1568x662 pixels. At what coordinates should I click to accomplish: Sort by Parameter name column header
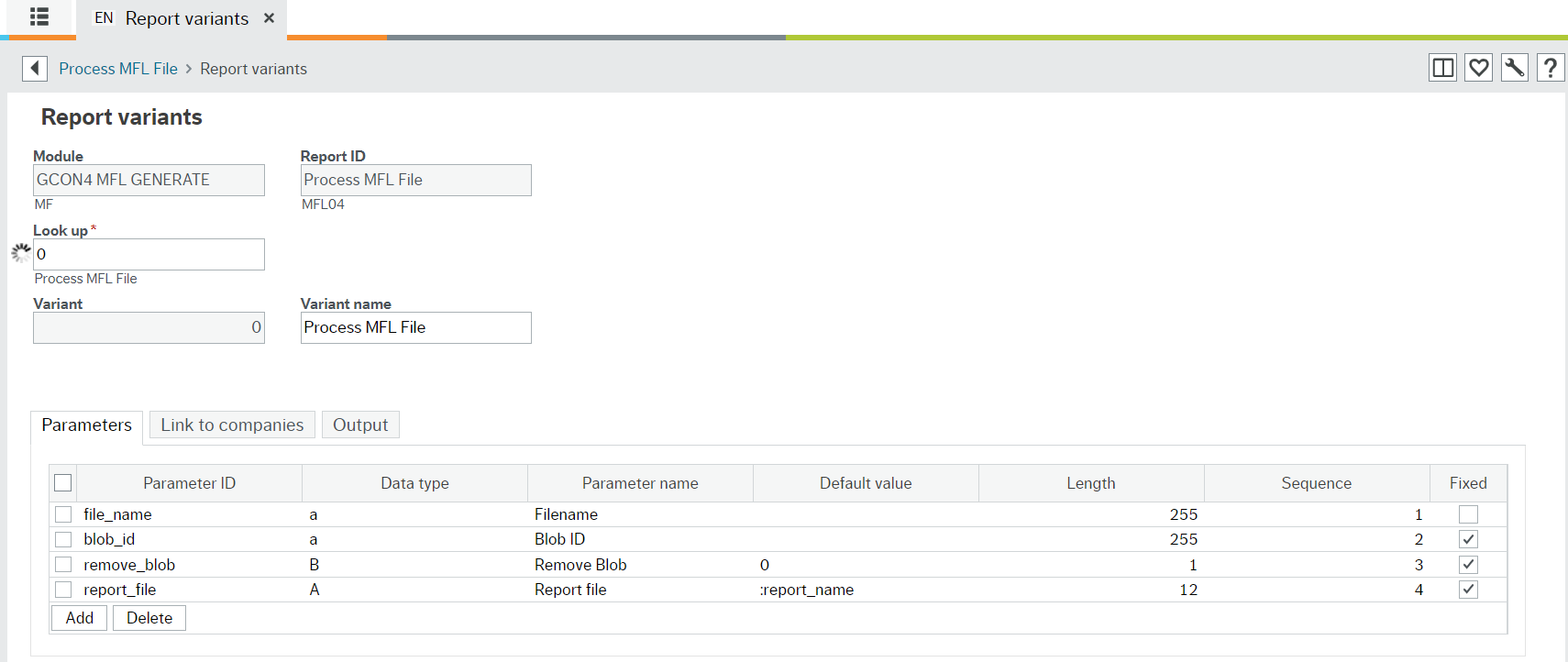tap(640, 483)
